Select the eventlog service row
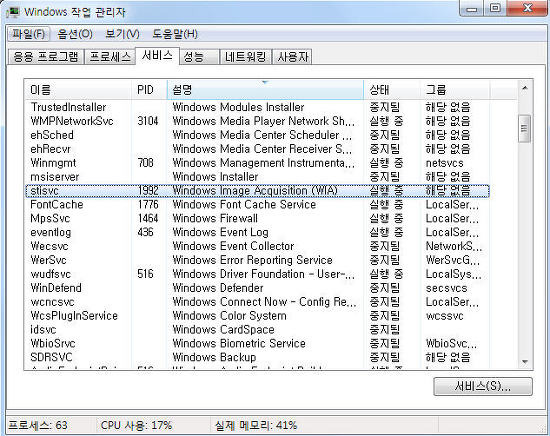Image resolution: width=550 pixels, height=436 pixels. [x=257, y=232]
